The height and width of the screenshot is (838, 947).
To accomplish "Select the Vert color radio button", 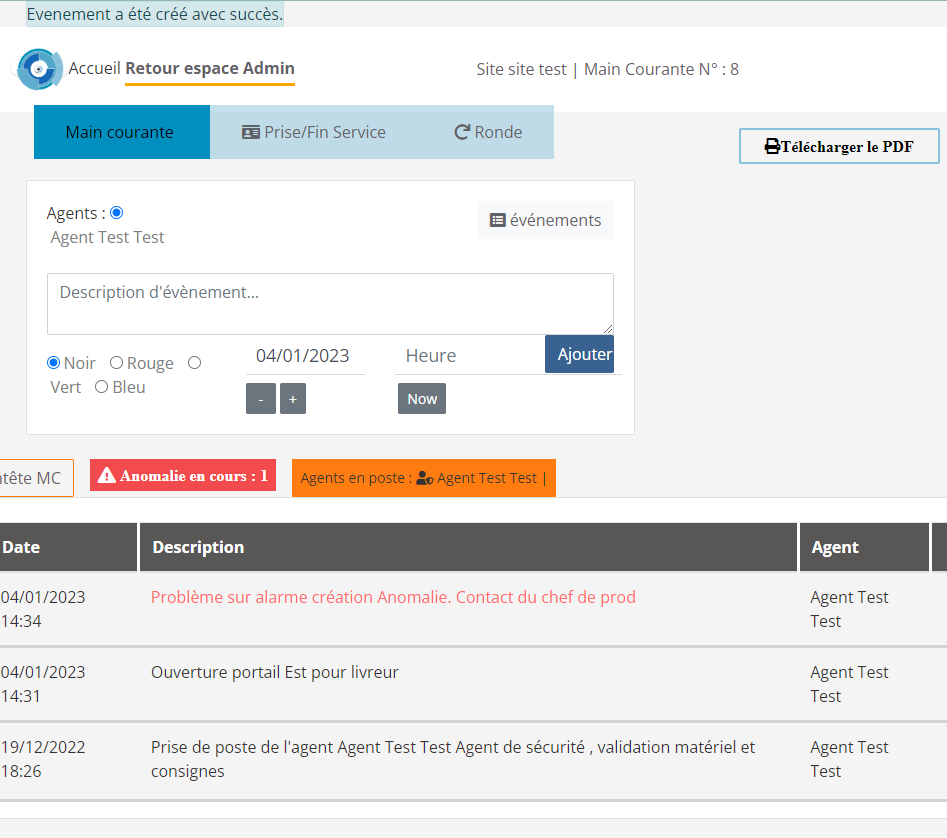I will 195,363.
